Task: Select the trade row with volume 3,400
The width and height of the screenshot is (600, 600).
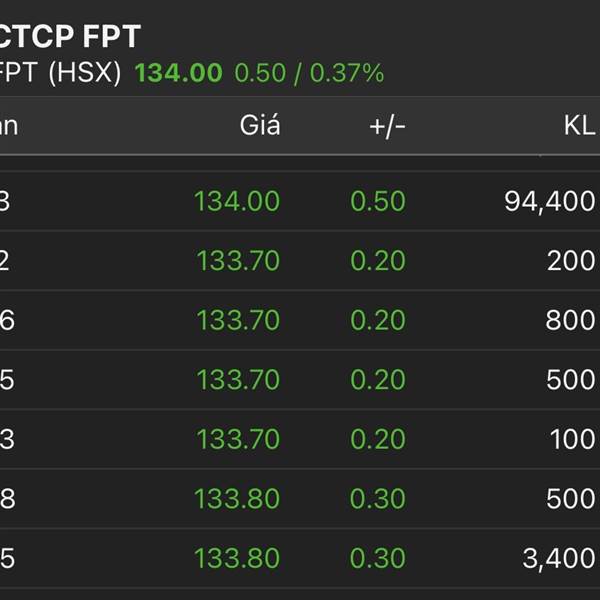Action: (x=300, y=558)
